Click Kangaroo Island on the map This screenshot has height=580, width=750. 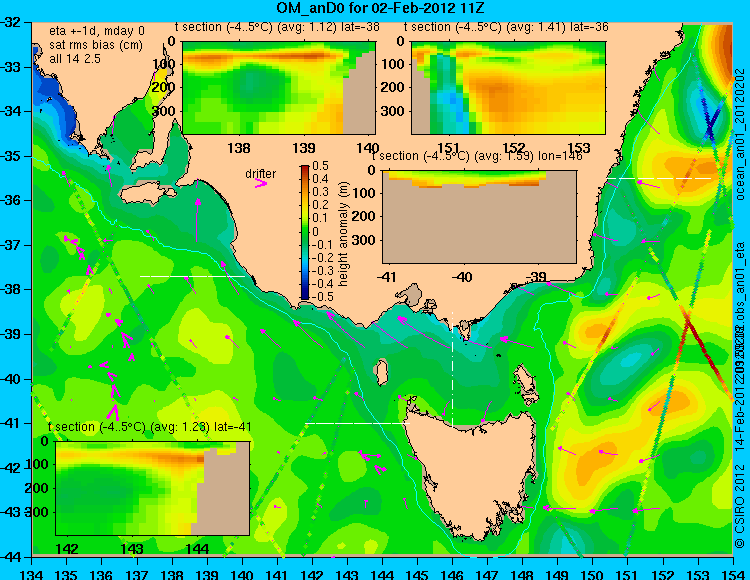(x=148, y=194)
